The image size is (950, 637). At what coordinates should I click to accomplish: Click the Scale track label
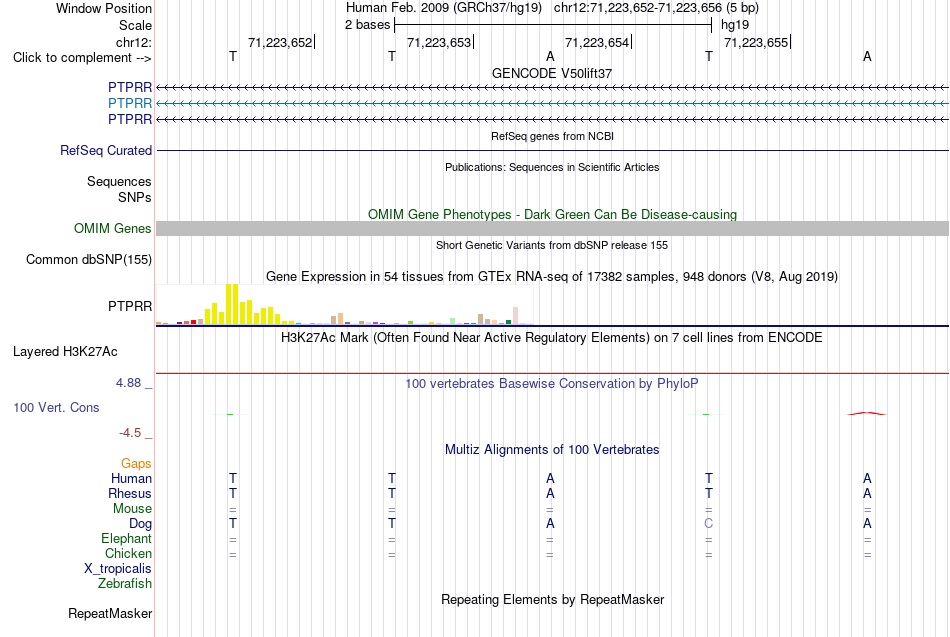tap(135, 25)
